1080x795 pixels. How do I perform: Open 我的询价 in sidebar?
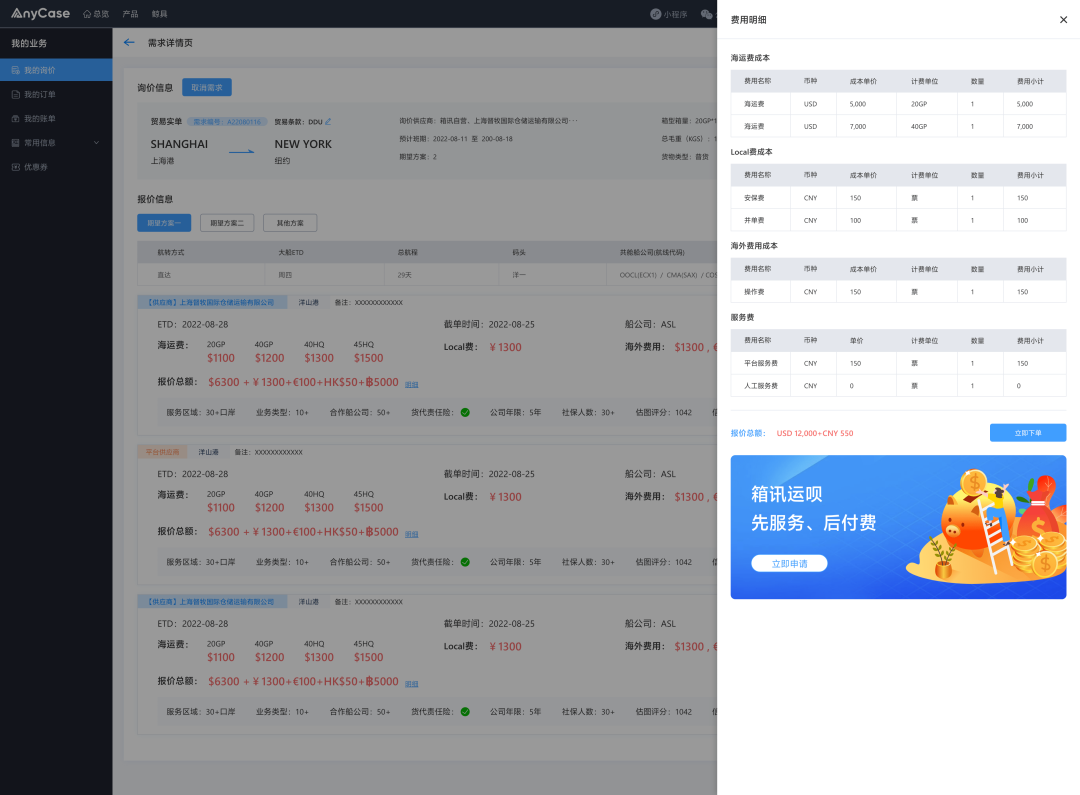(x=56, y=70)
